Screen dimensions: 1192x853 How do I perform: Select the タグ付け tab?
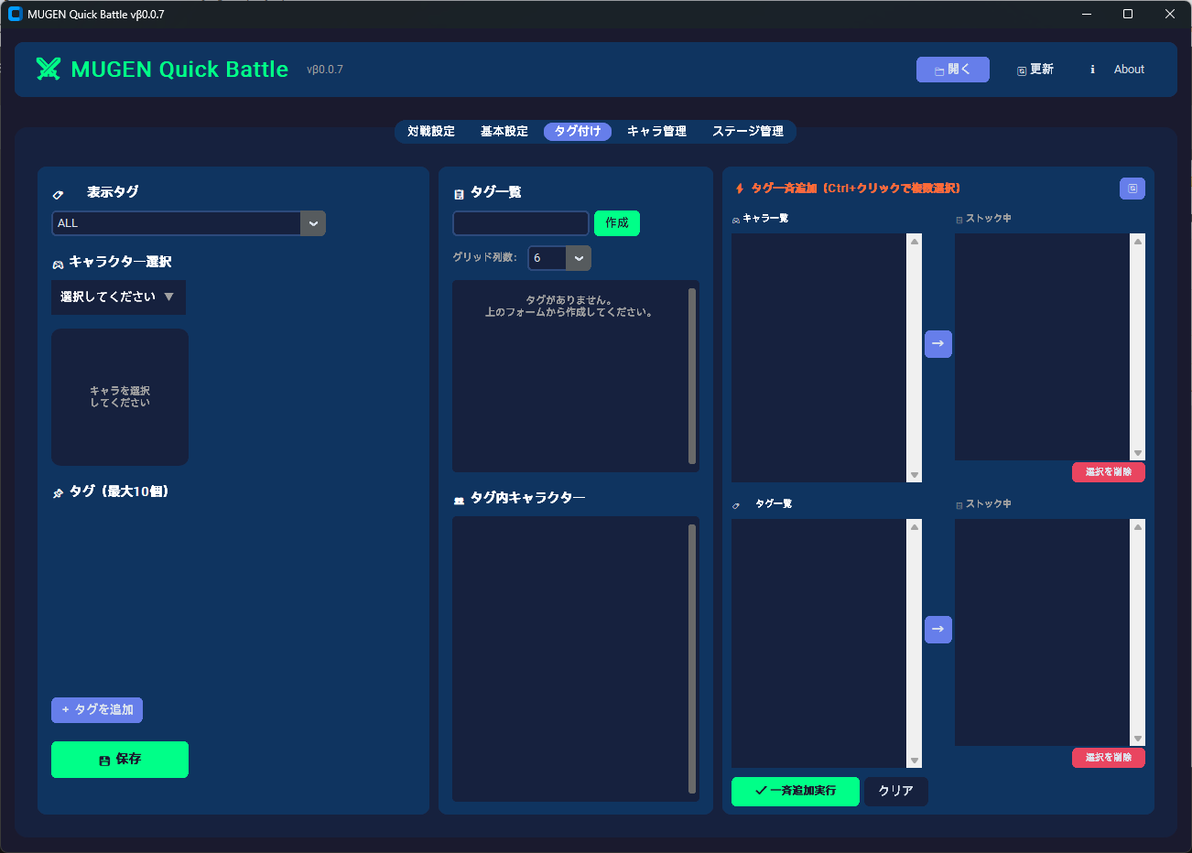click(x=577, y=132)
